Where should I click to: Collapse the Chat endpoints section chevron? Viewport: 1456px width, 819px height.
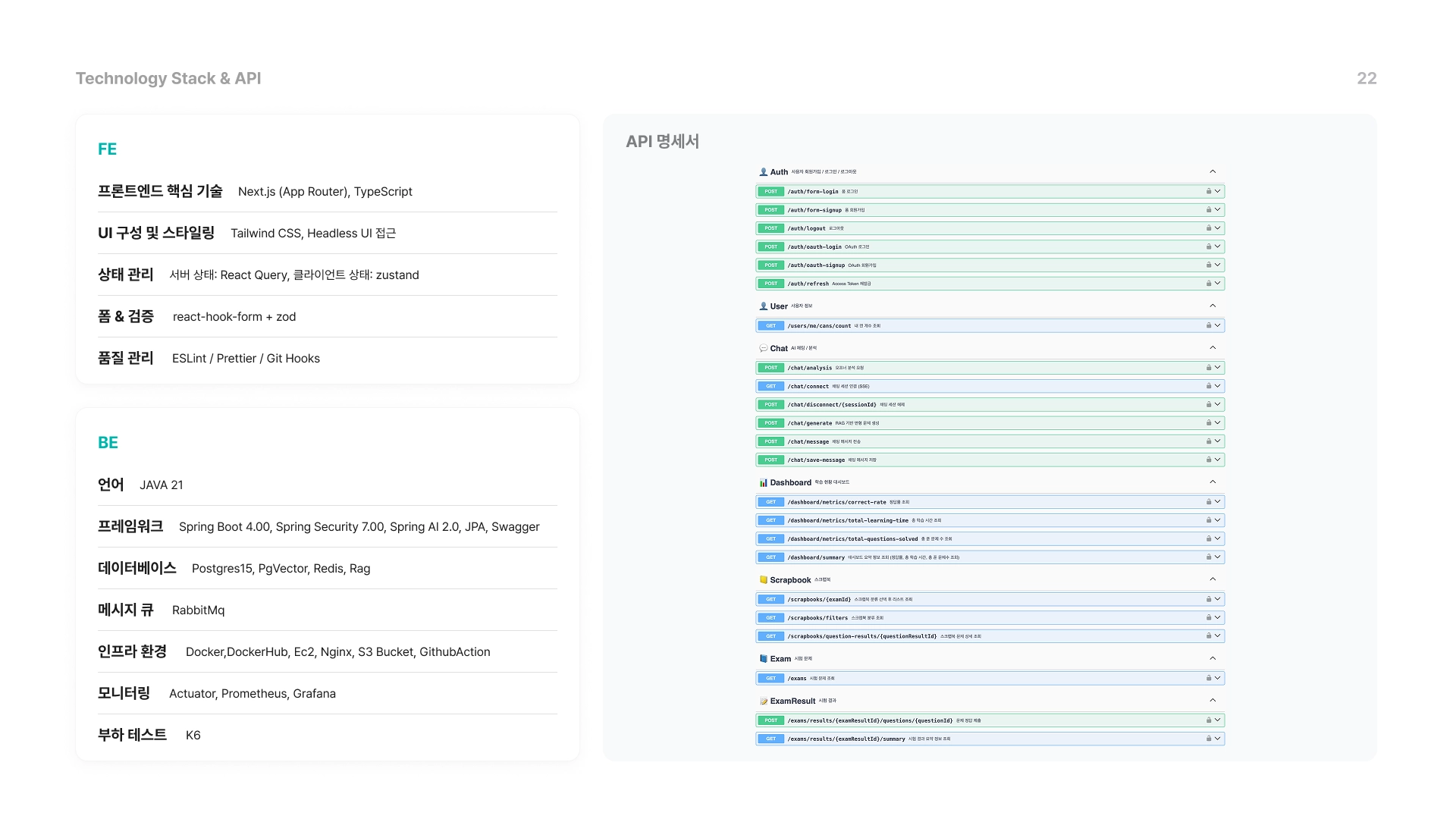click(1213, 347)
